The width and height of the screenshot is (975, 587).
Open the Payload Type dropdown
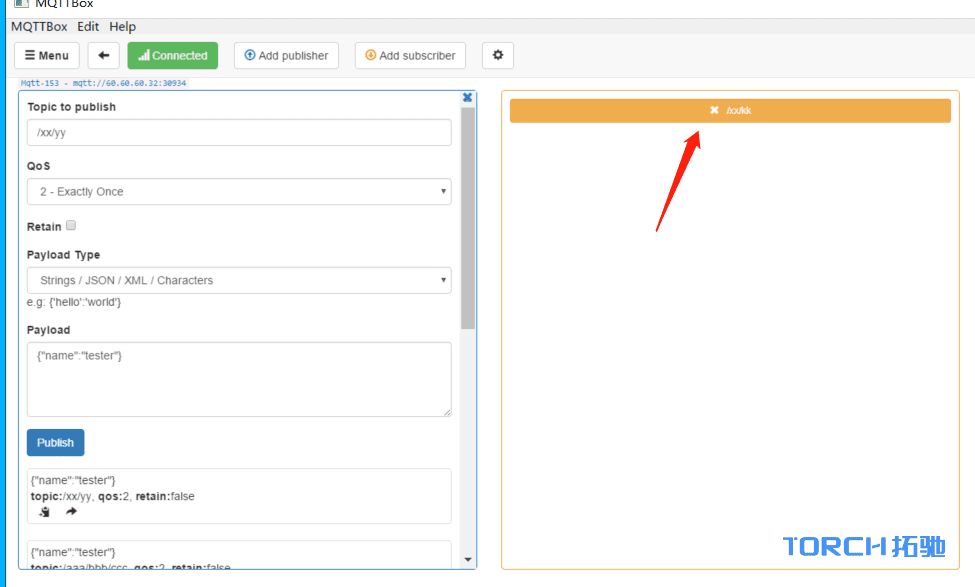(x=239, y=280)
